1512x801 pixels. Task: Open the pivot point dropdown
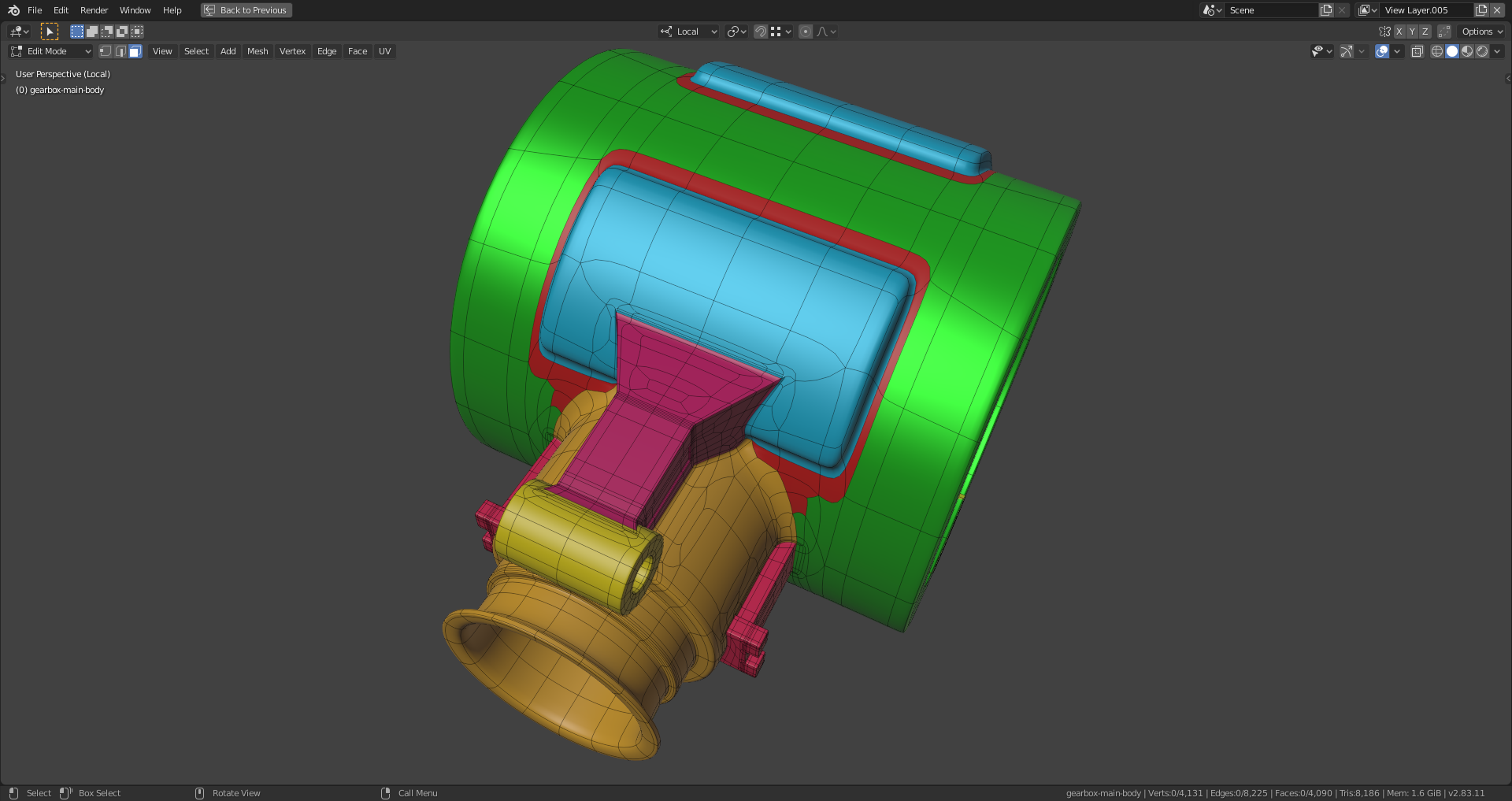[736, 32]
